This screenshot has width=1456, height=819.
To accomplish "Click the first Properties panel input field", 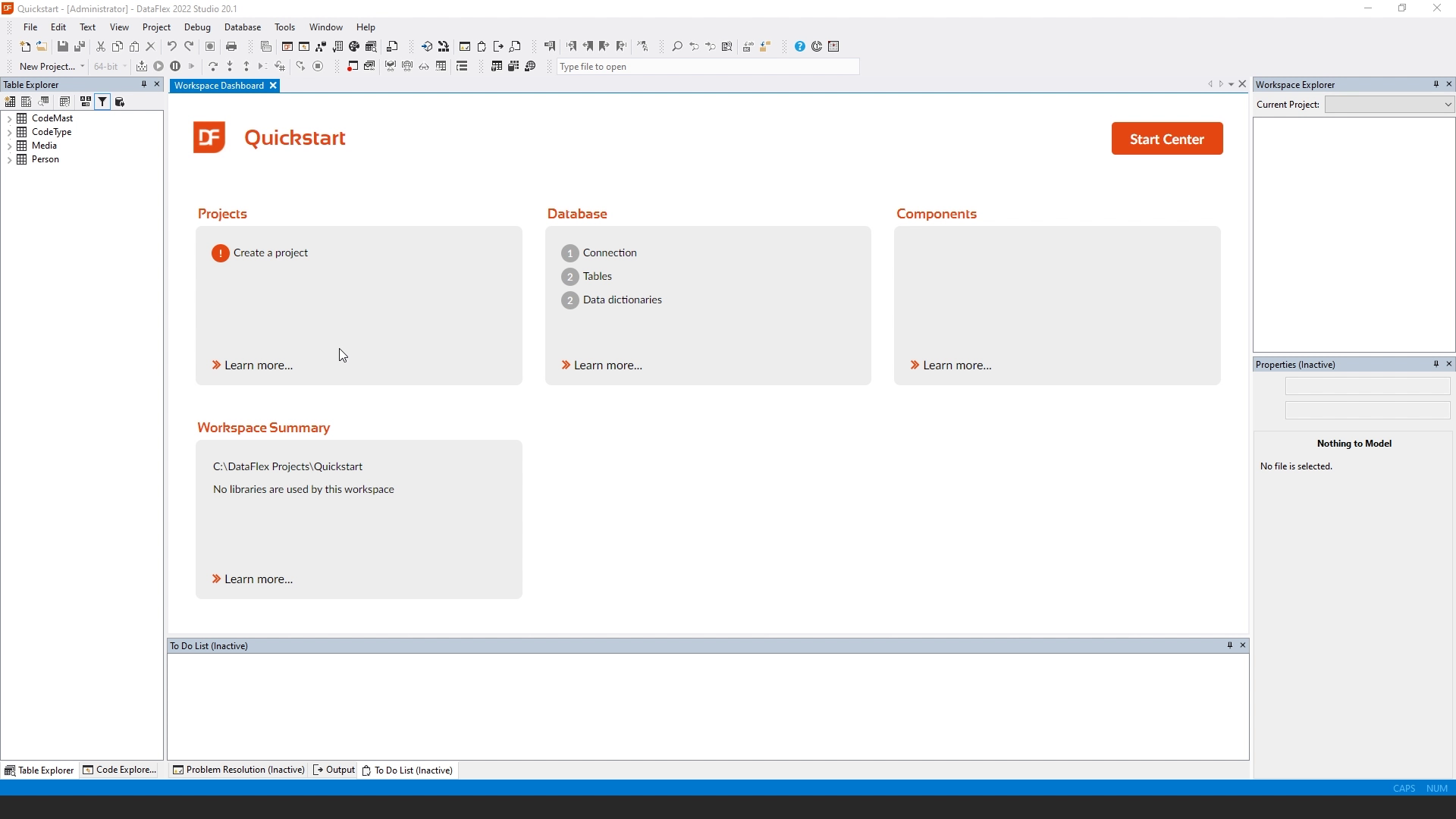I will 1367,386.
